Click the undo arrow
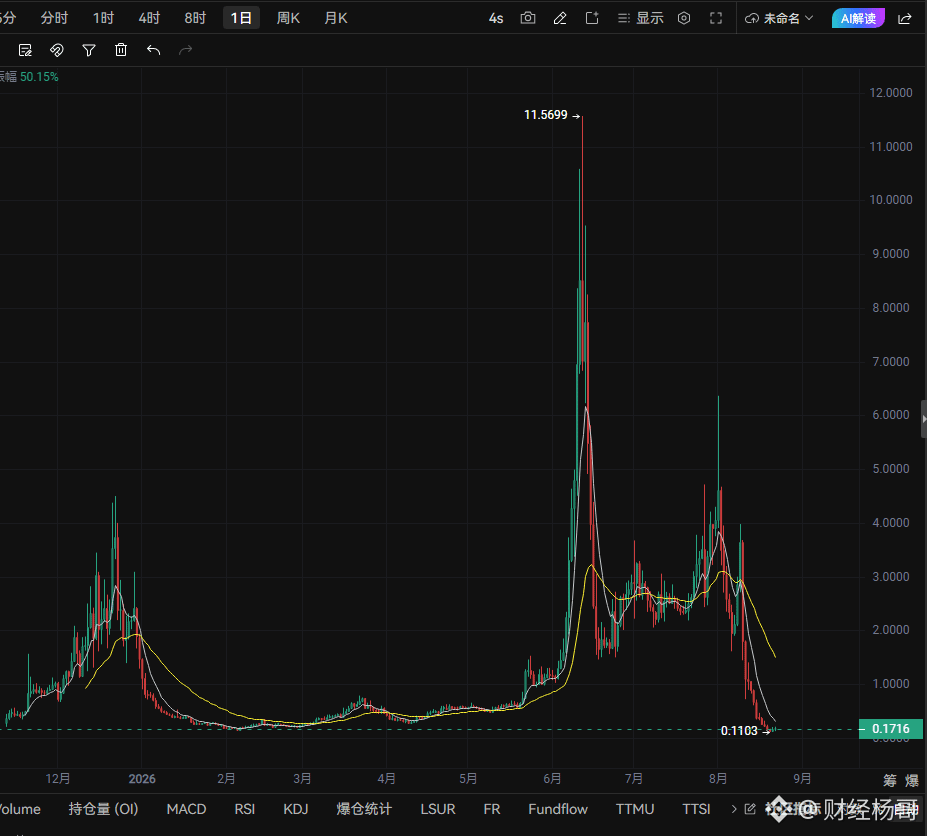This screenshot has width=927, height=836. tap(153, 50)
